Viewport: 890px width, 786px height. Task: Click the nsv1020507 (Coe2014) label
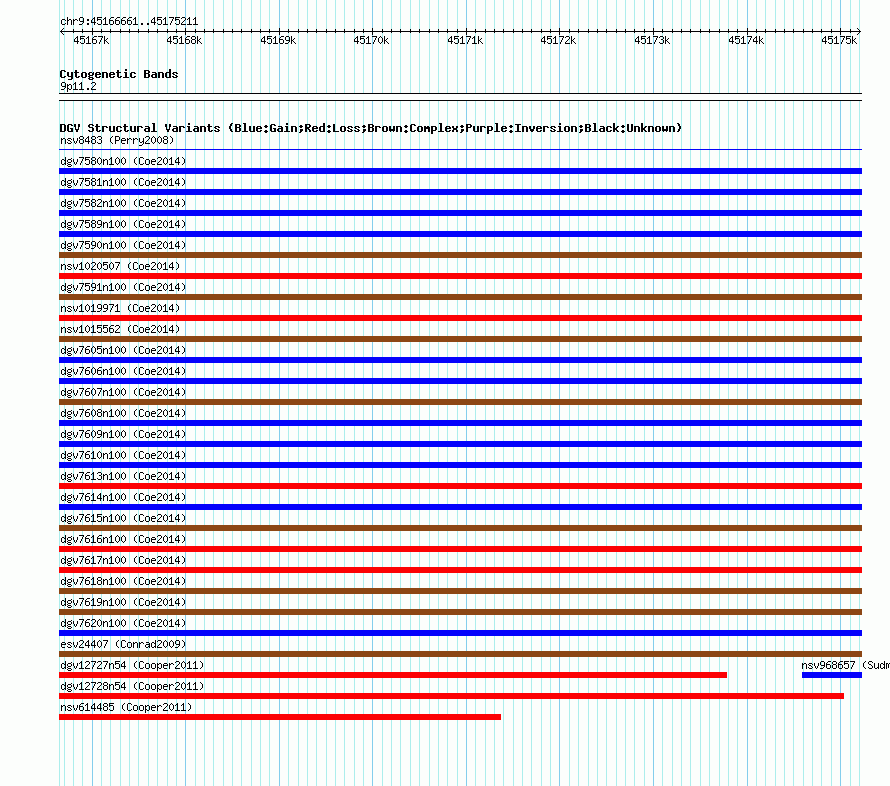[x=120, y=266]
